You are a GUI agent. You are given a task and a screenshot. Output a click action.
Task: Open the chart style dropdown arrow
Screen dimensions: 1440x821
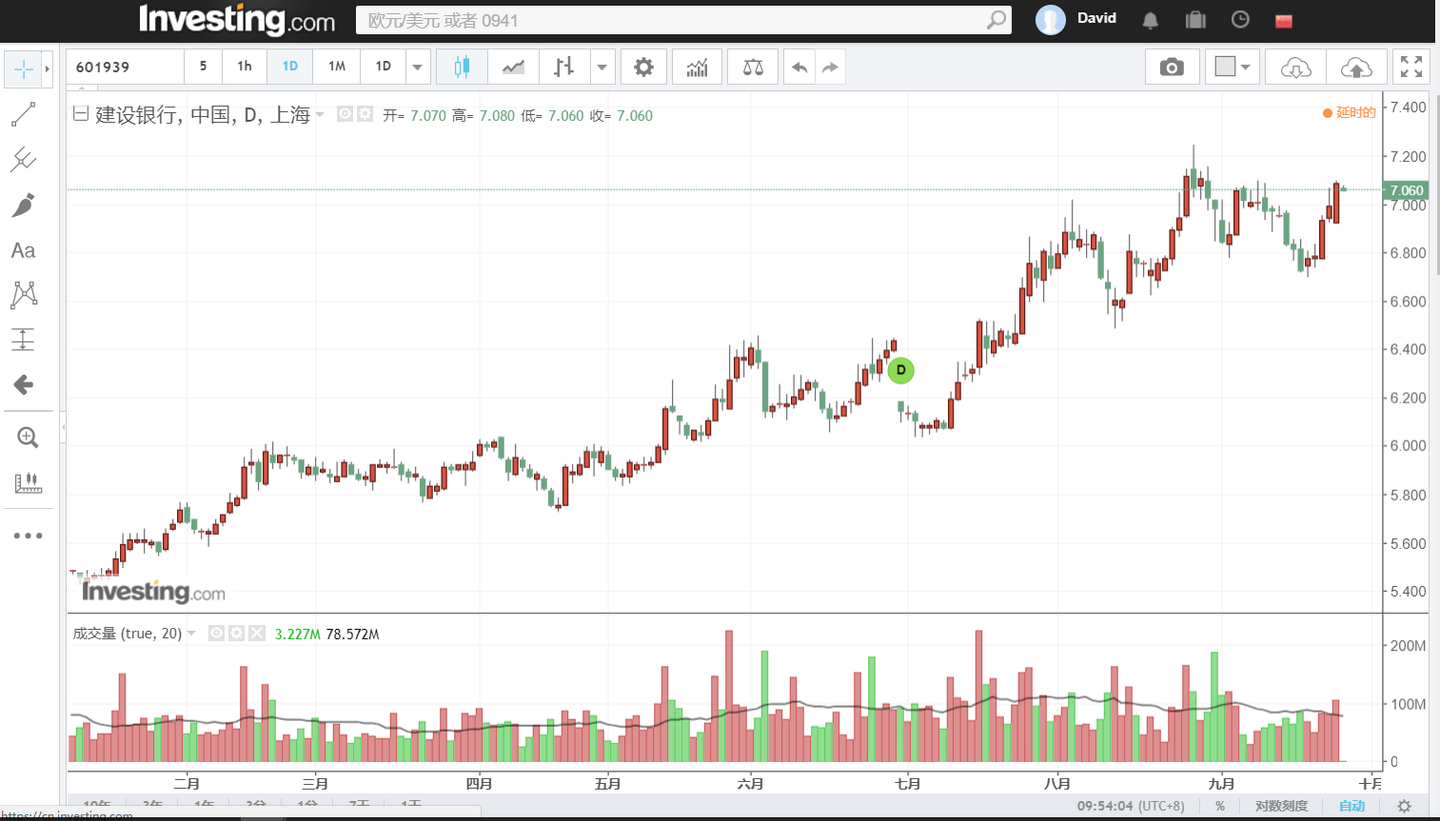[x=601, y=66]
